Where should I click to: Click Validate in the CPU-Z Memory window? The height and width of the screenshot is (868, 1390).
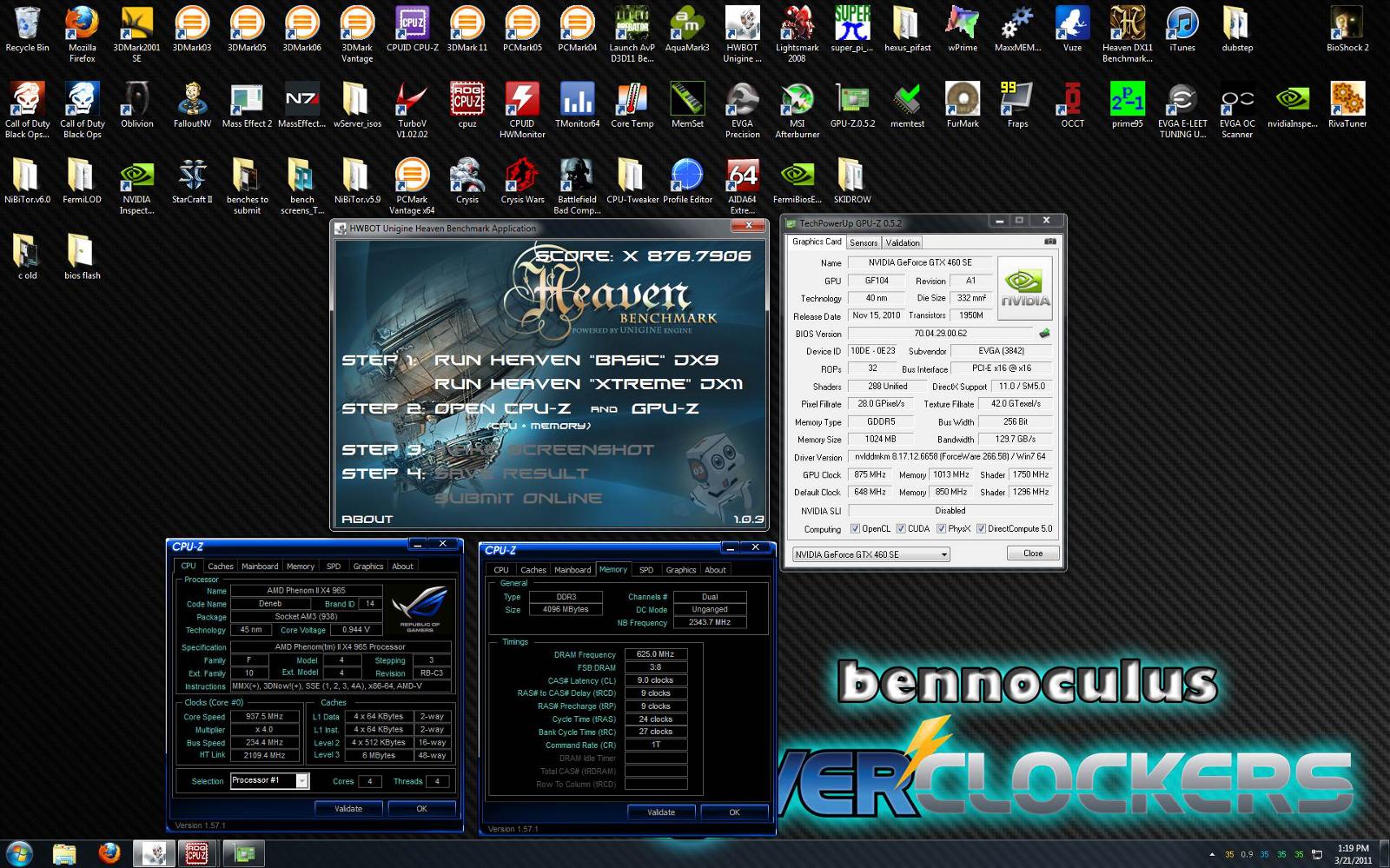pyautogui.click(x=661, y=812)
